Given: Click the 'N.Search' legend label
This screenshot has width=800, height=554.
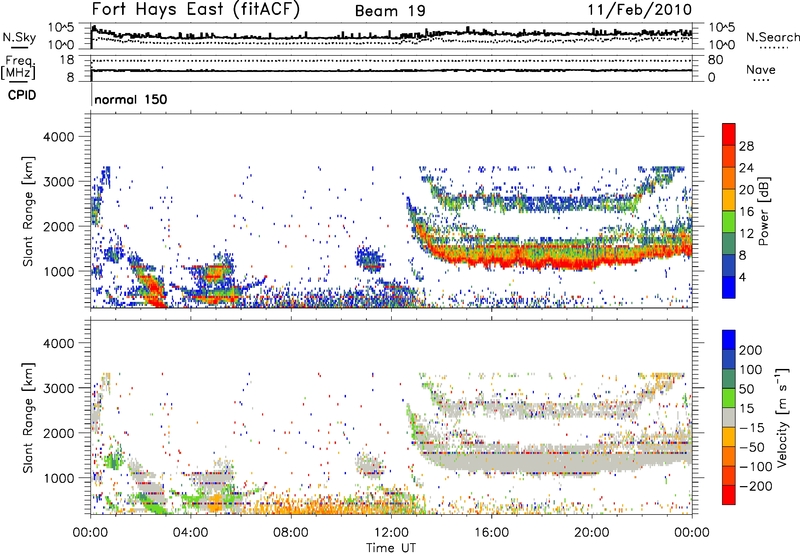Looking at the screenshot, I should click(772, 37).
